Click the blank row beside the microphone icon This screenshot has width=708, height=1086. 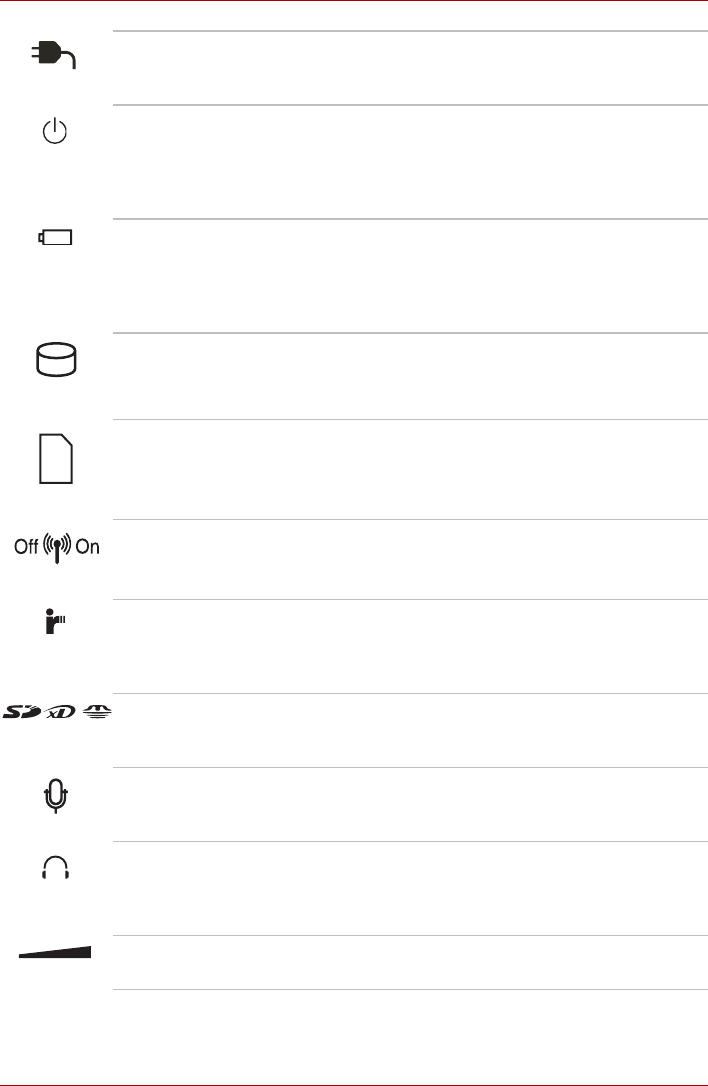[x=410, y=804]
